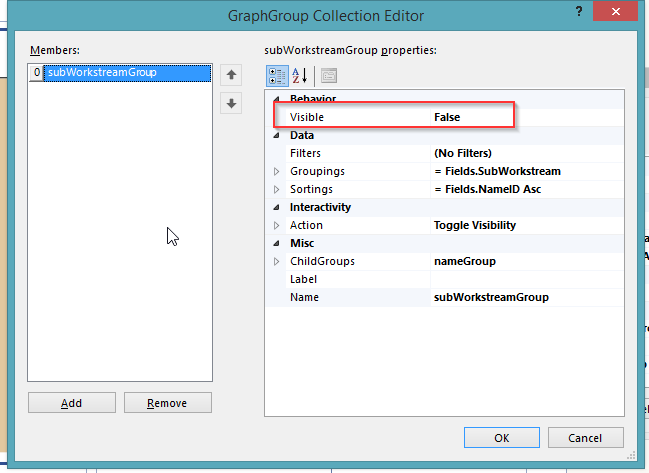The height and width of the screenshot is (473, 649).
Task: Expand the Sortings property
Action: point(278,189)
